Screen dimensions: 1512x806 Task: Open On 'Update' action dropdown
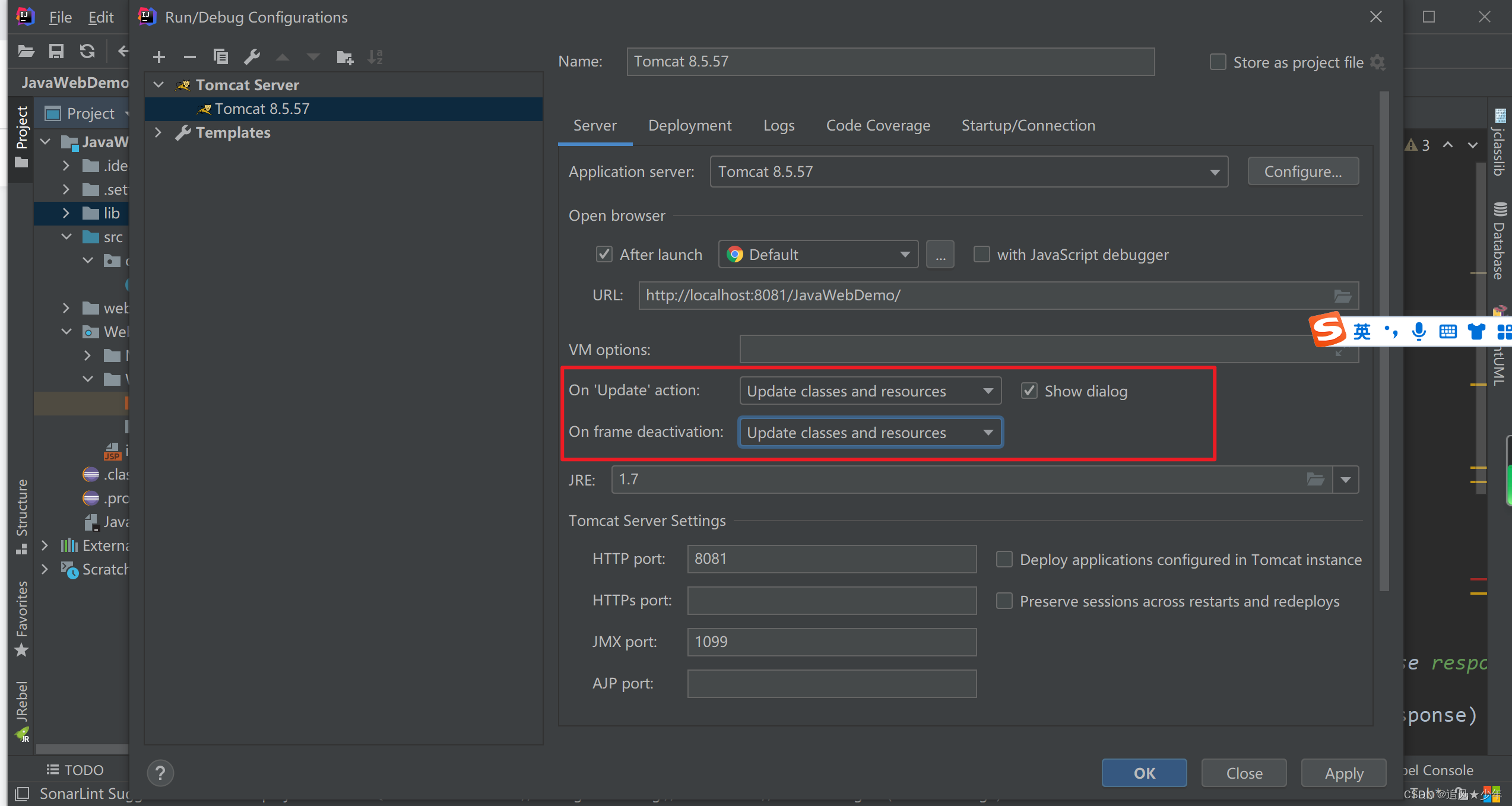pos(870,391)
